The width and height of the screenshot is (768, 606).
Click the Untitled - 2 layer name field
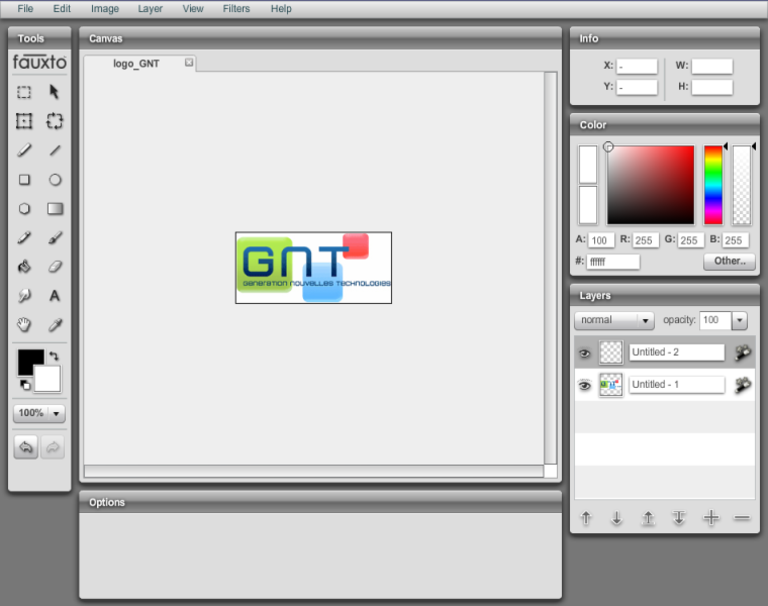point(676,352)
